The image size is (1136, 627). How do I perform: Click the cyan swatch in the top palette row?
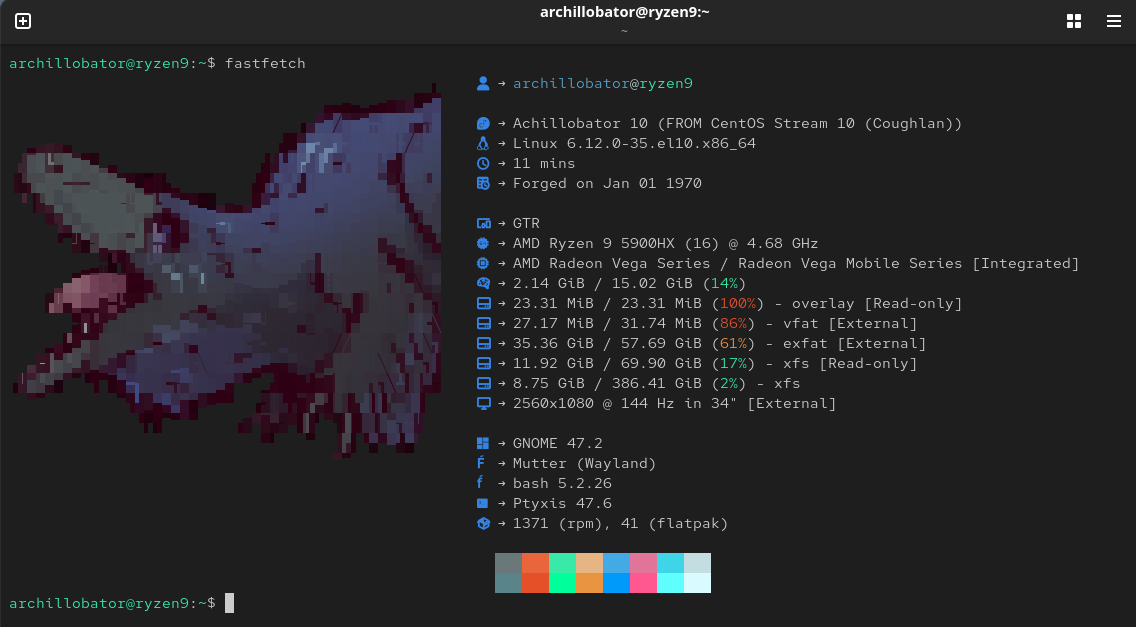(670, 563)
